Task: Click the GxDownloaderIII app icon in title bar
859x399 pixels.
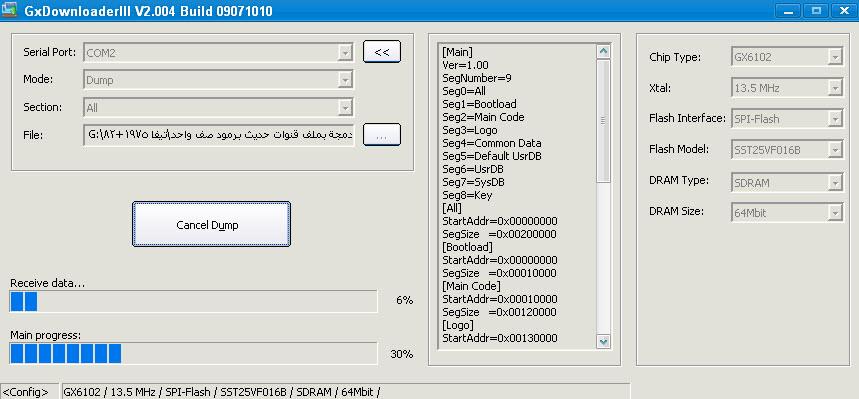Action: tap(10, 9)
